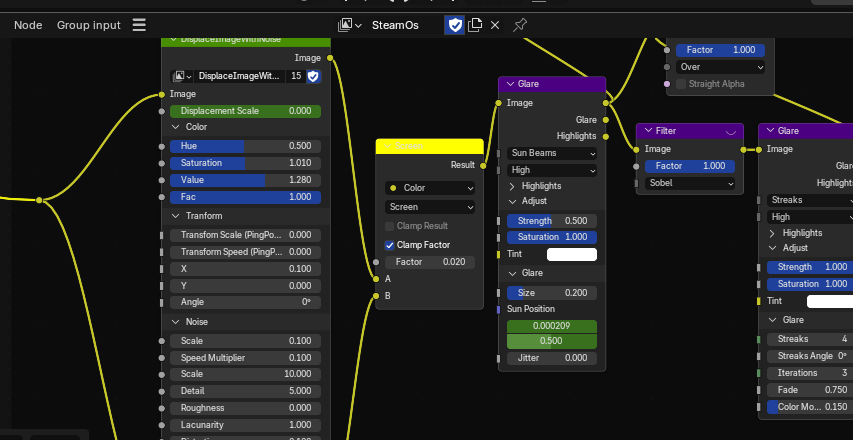Image resolution: width=853 pixels, height=440 pixels.
Task: Click the Displacement Scale slider
Action: [245, 111]
